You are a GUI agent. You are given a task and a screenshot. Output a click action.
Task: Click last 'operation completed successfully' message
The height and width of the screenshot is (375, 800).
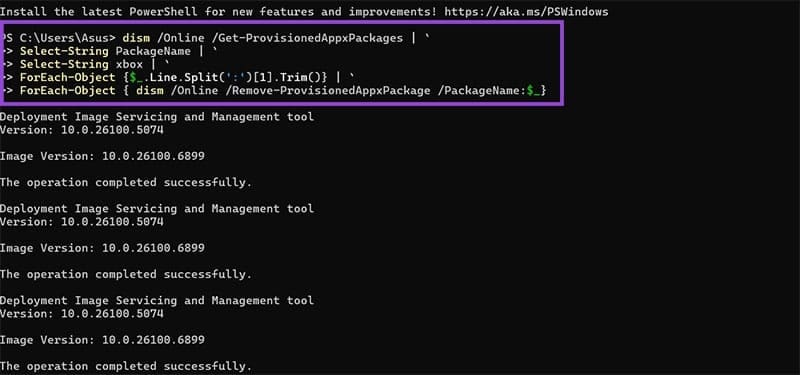[126, 366]
